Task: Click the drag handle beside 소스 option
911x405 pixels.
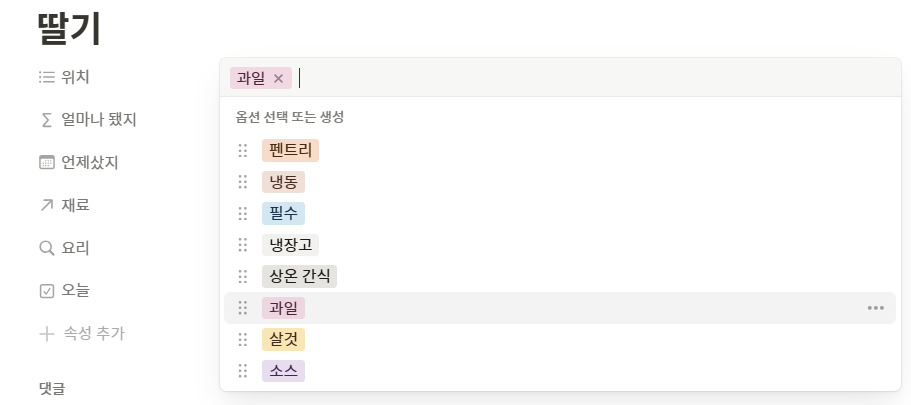Action: (242, 371)
